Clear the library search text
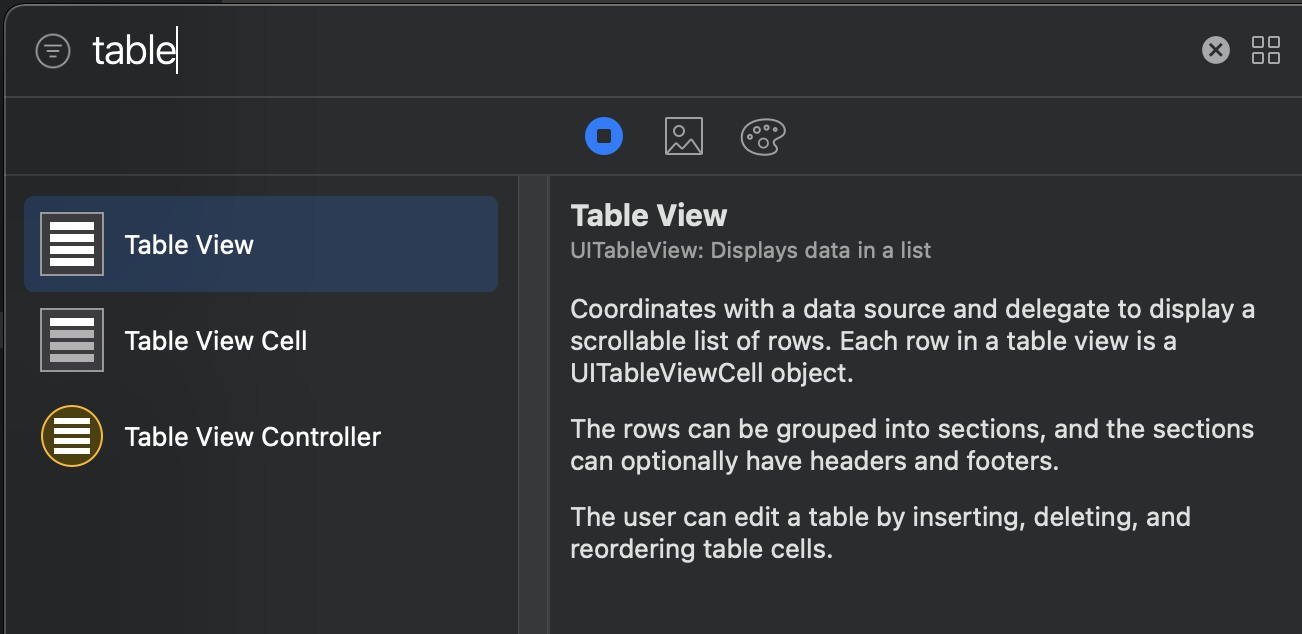Viewport: 1302px width, 634px height. point(1215,50)
